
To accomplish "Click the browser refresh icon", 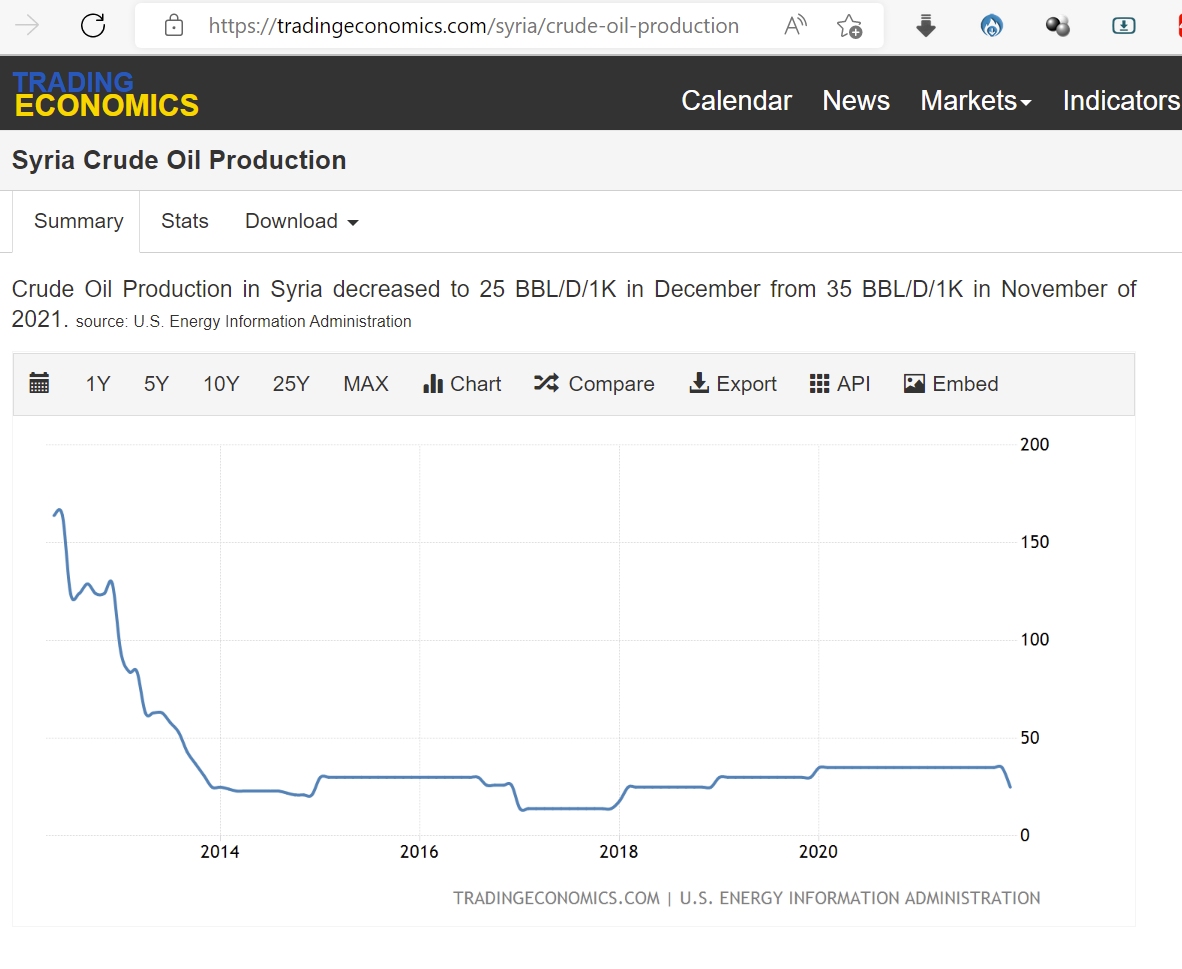I will [x=93, y=26].
